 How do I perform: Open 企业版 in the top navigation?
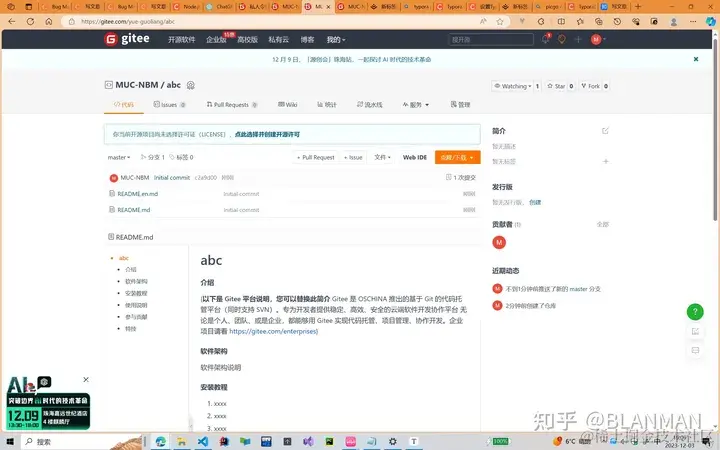coord(216,39)
